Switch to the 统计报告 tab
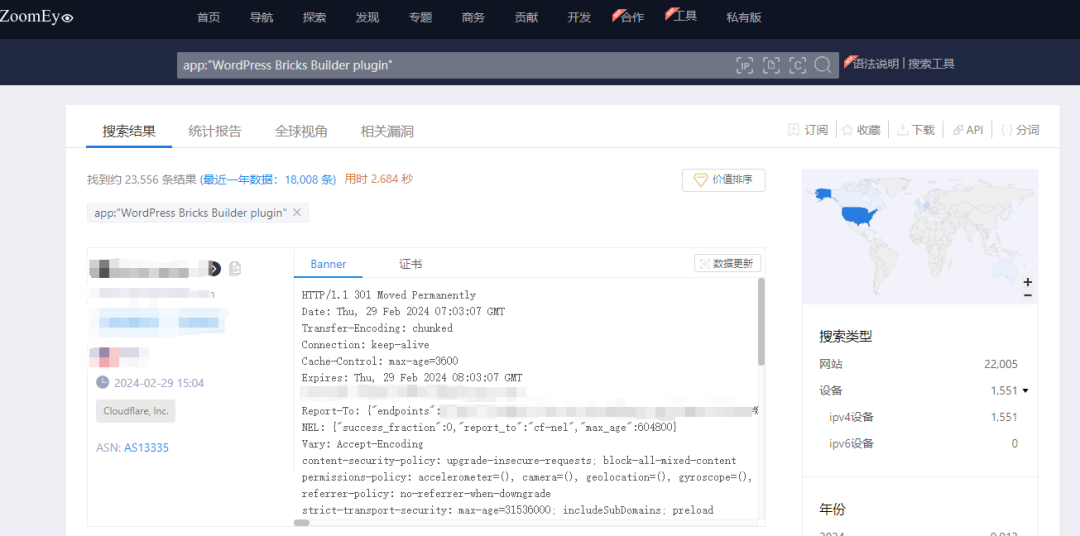The image size is (1080, 536). [215, 131]
